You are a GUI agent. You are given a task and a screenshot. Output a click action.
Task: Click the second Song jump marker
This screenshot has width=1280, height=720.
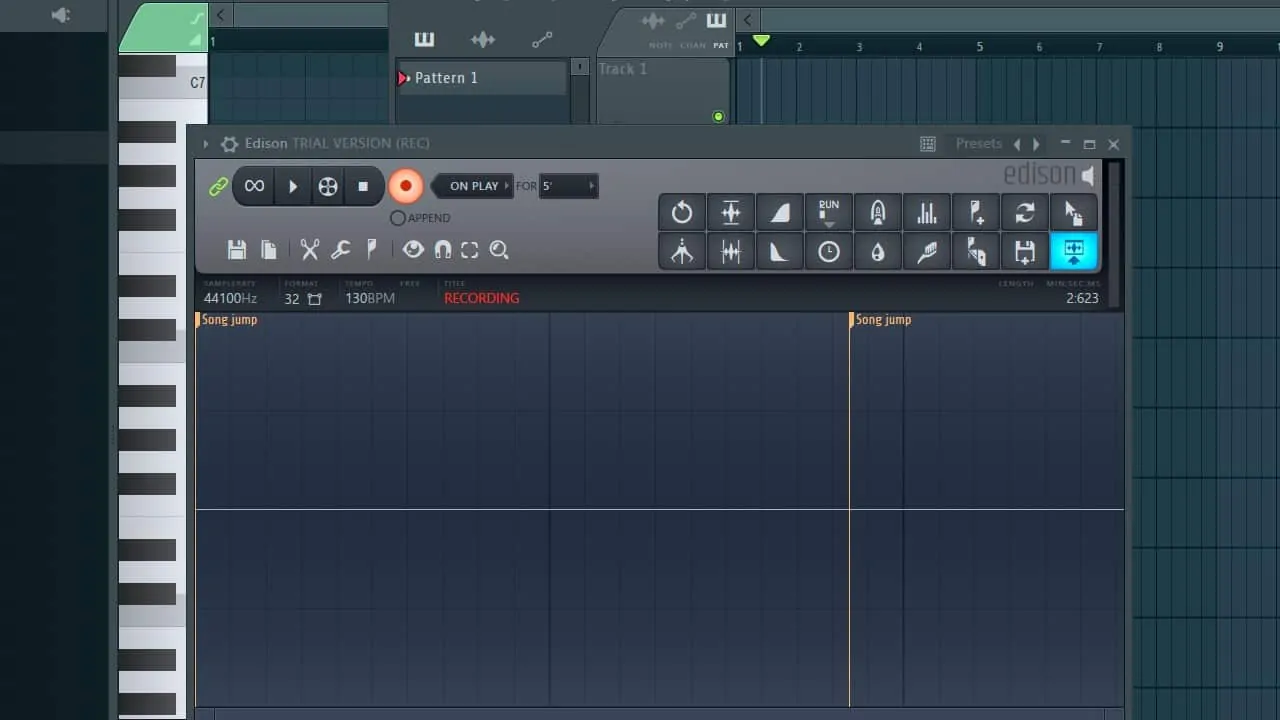tap(882, 320)
